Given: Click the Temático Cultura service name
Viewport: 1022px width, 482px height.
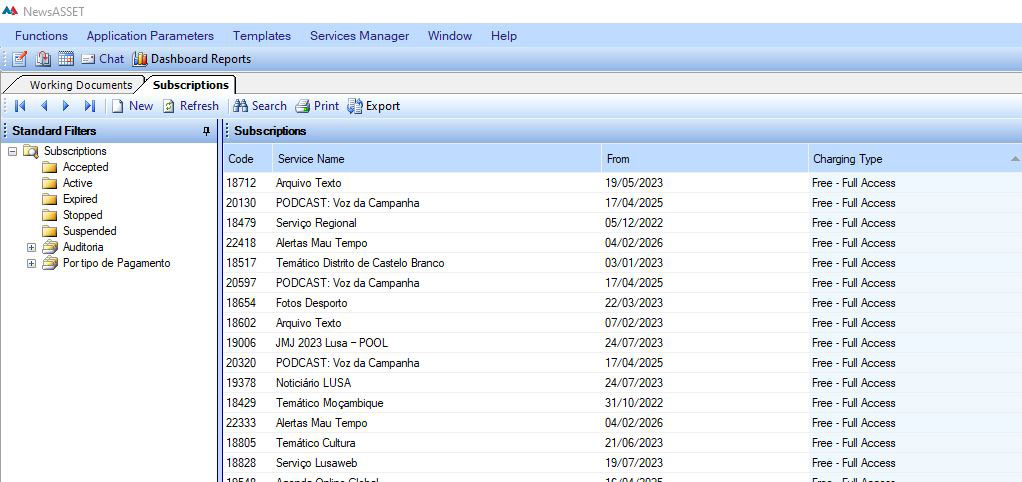Looking at the screenshot, I should (315, 444).
